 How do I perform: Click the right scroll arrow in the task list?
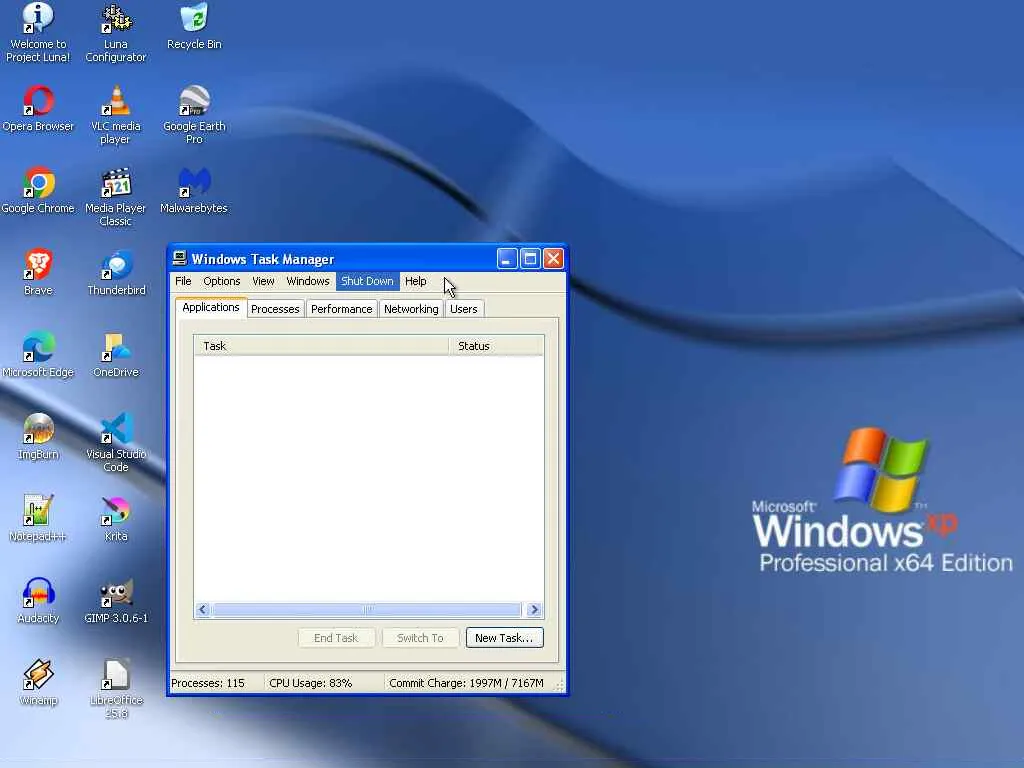(x=534, y=609)
